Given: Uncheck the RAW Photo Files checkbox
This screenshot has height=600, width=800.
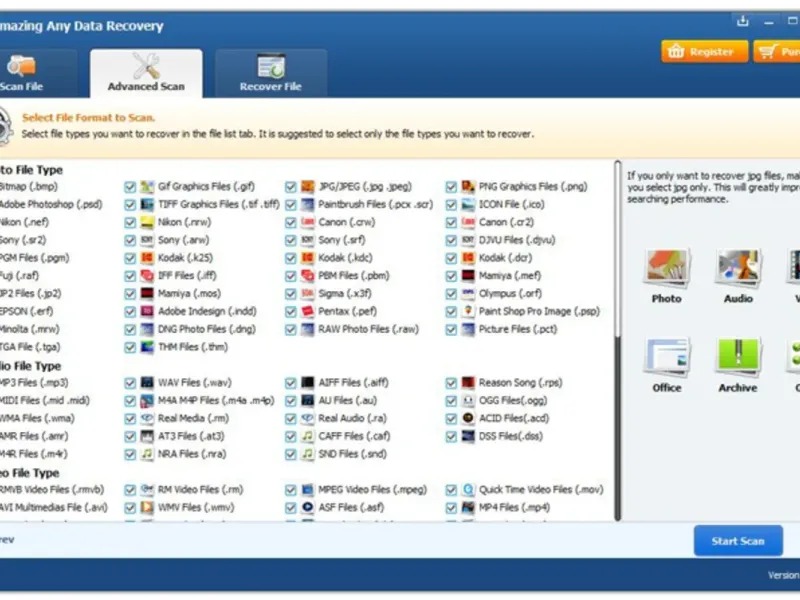Looking at the screenshot, I should pos(291,330).
